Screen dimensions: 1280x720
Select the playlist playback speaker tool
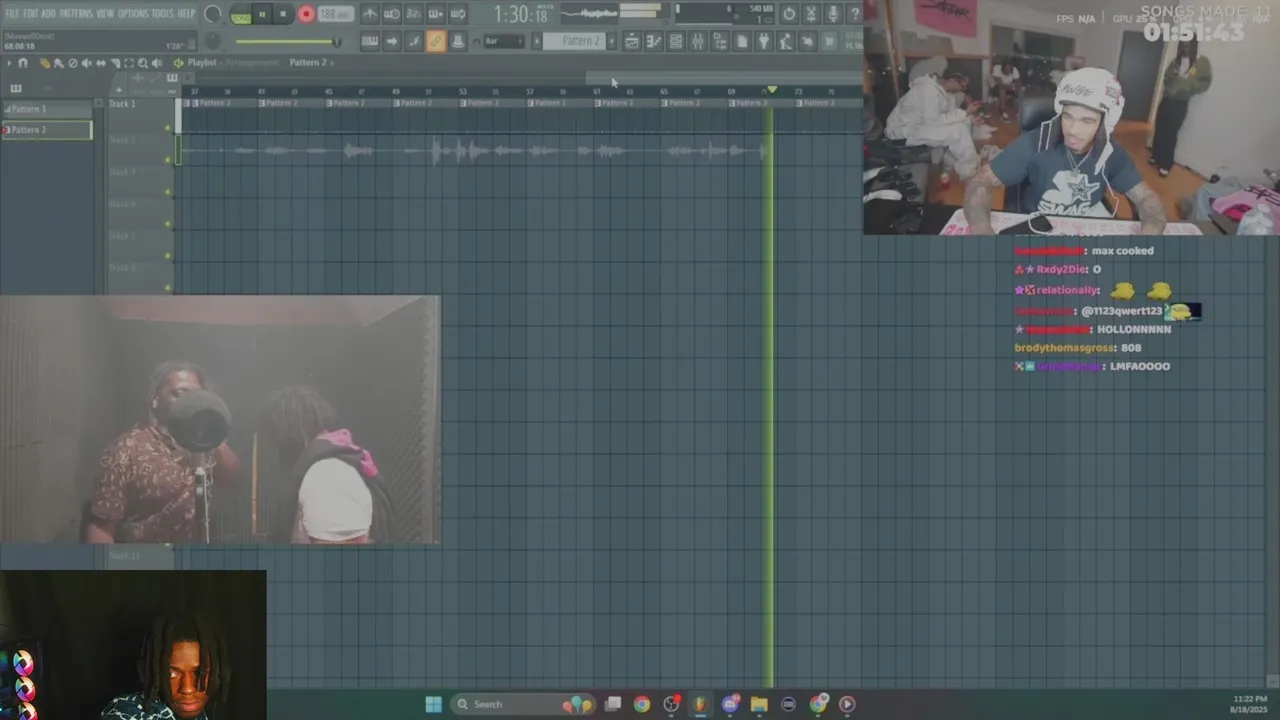pyautogui.click(x=157, y=63)
